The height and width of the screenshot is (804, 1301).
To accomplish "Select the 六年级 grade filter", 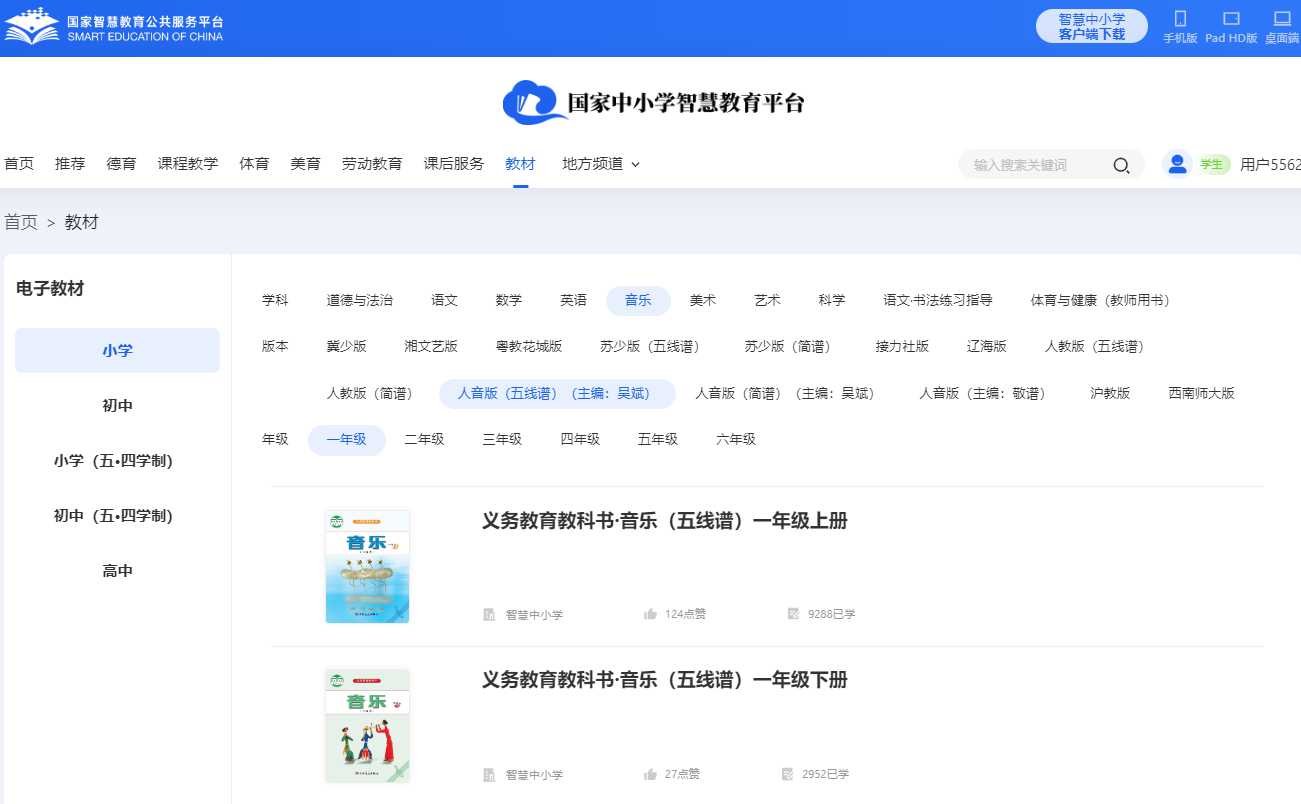I will coord(736,439).
